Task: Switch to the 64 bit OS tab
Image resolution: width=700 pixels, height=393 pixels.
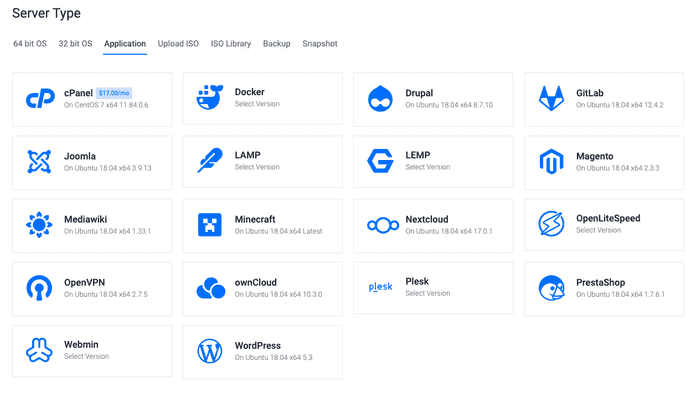Action: pyautogui.click(x=30, y=44)
